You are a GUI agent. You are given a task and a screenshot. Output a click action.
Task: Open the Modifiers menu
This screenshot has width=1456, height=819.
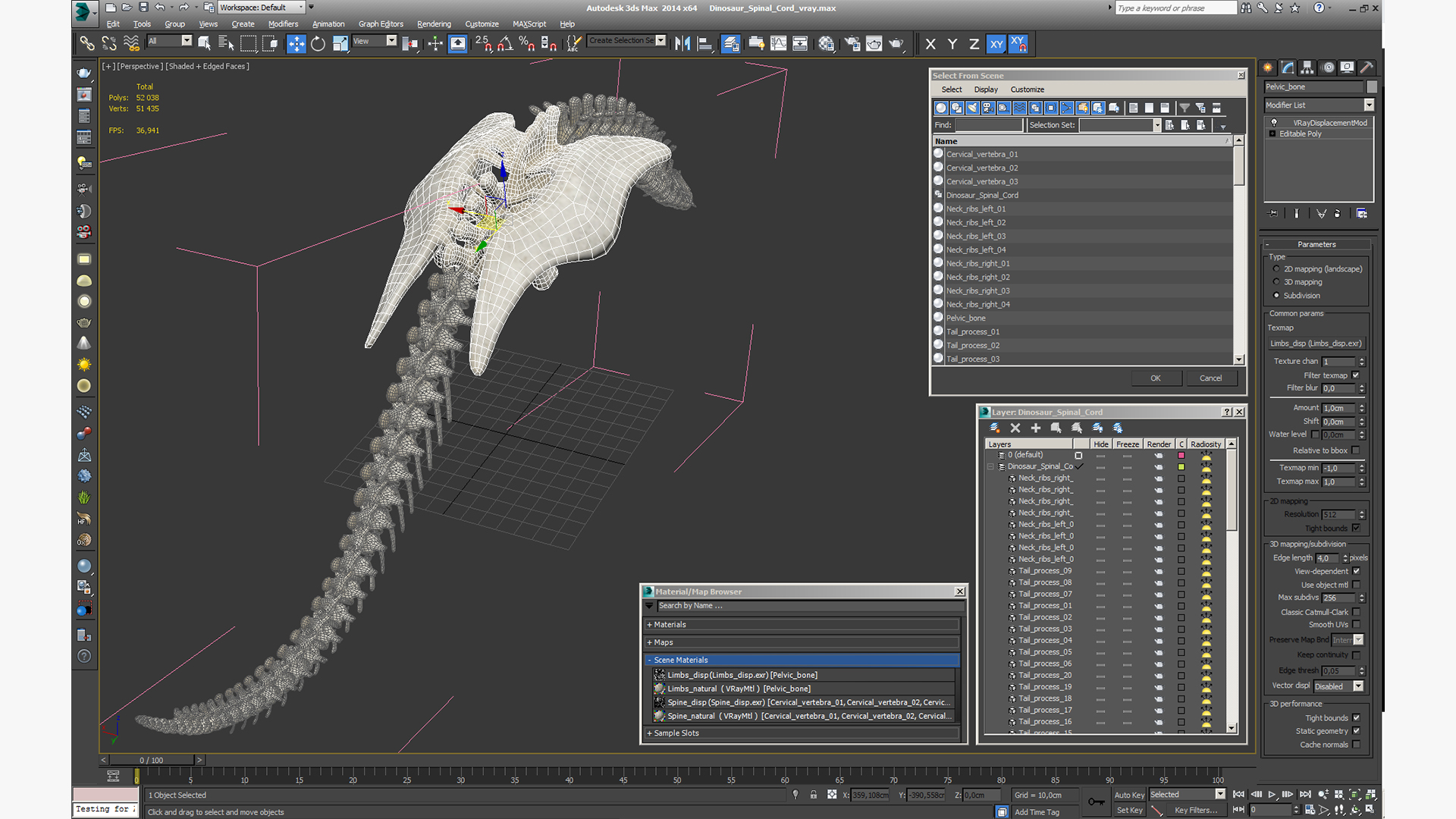click(x=283, y=24)
